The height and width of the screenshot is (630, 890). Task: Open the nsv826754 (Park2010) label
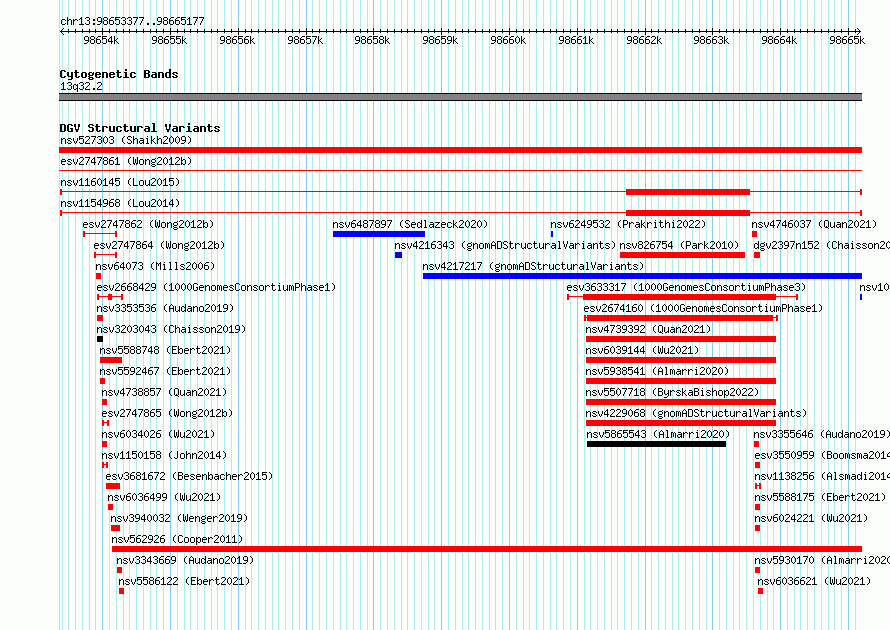[679, 245]
